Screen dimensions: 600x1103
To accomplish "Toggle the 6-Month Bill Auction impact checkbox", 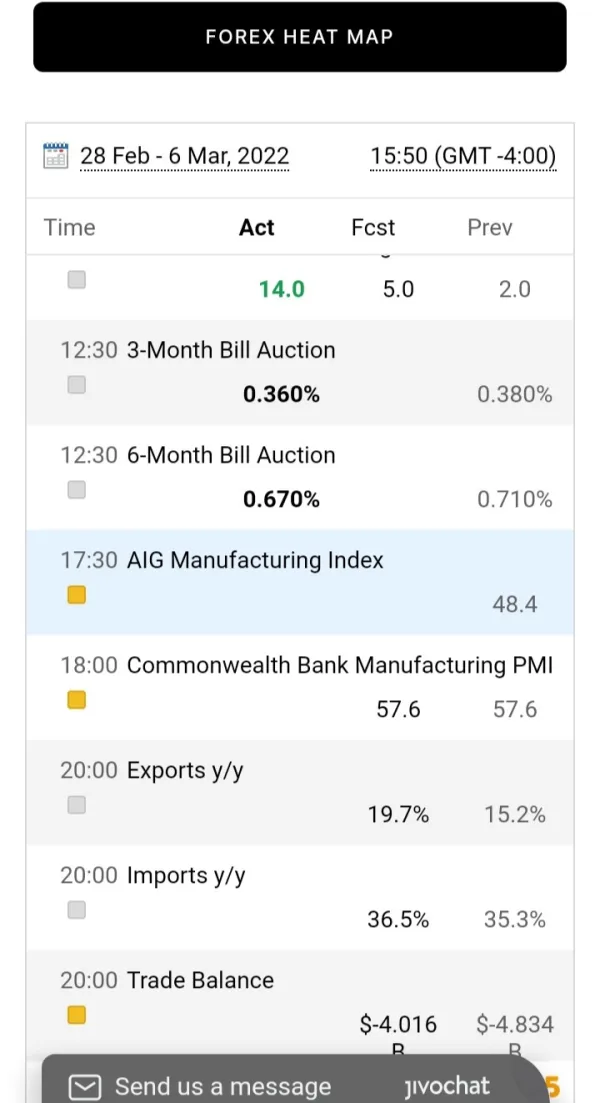I will coord(77,490).
